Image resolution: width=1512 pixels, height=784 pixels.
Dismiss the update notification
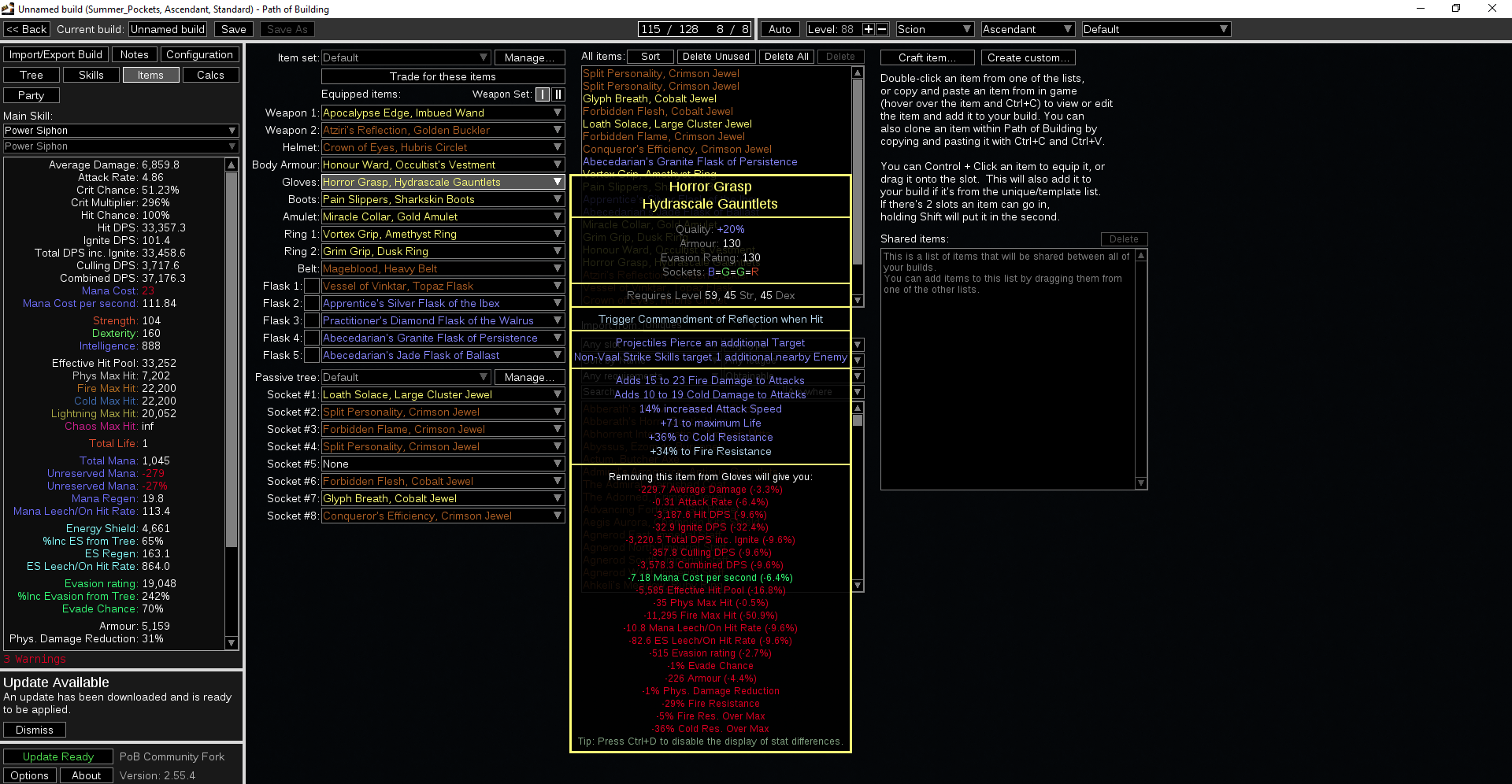coord(35,730)
